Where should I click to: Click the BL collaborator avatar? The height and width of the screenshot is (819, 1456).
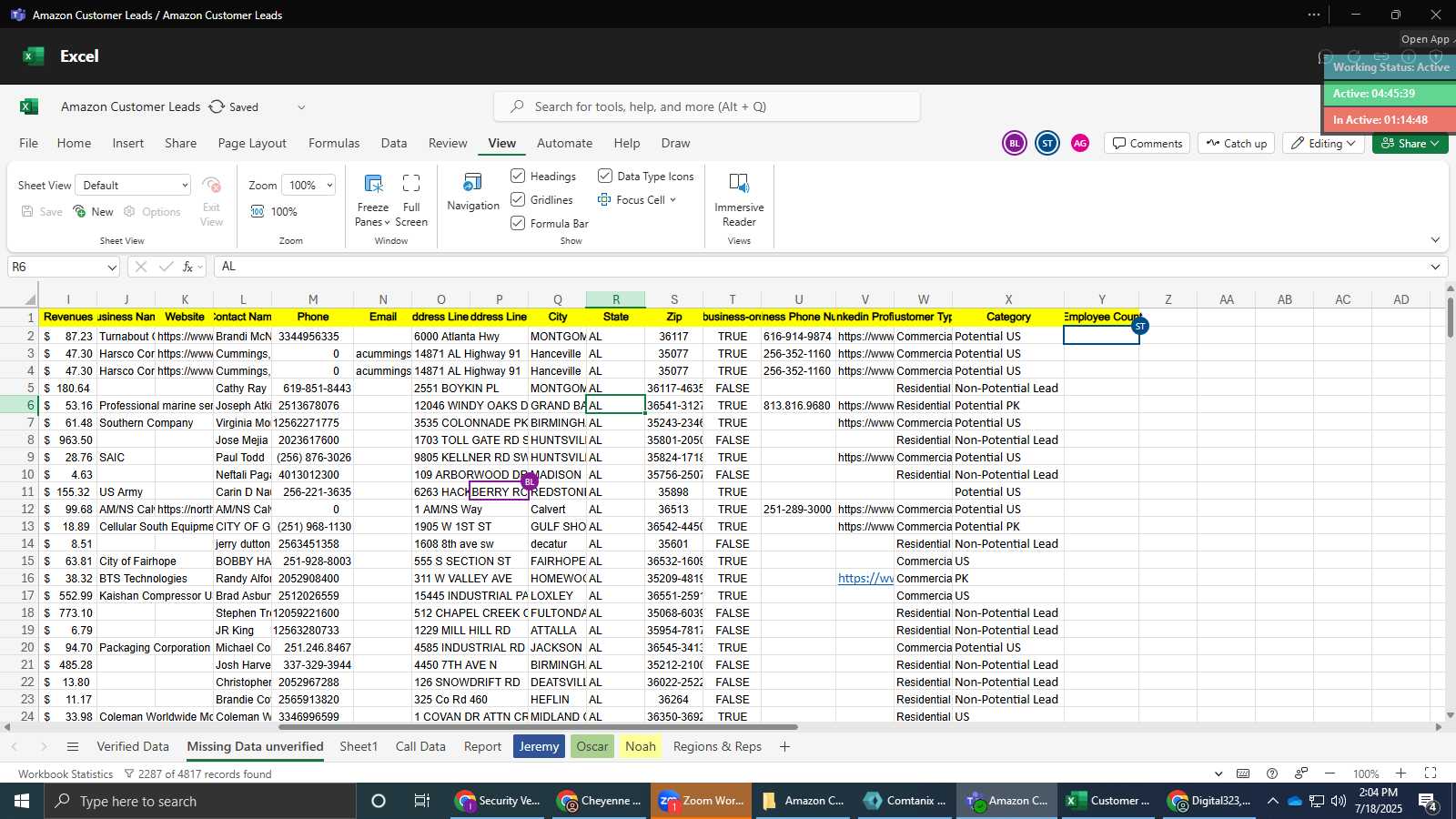pos(1015,143)
